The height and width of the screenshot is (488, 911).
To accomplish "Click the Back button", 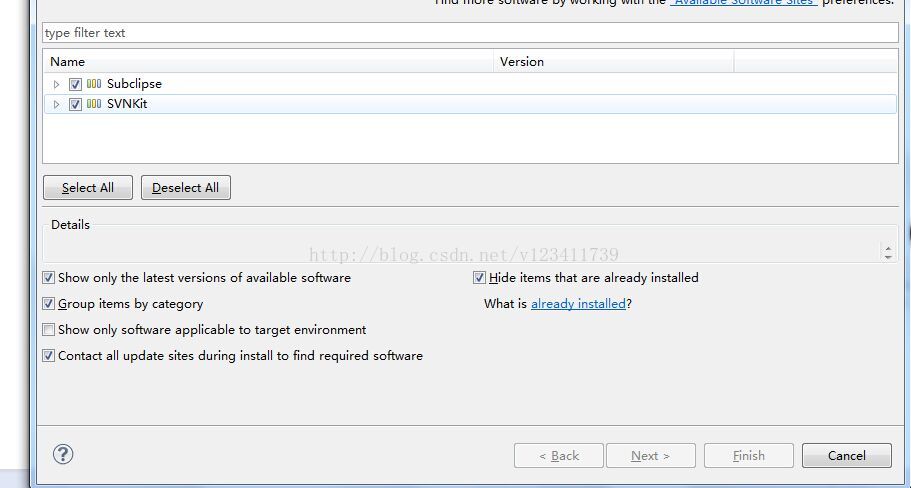I will [x=559, y=455].
